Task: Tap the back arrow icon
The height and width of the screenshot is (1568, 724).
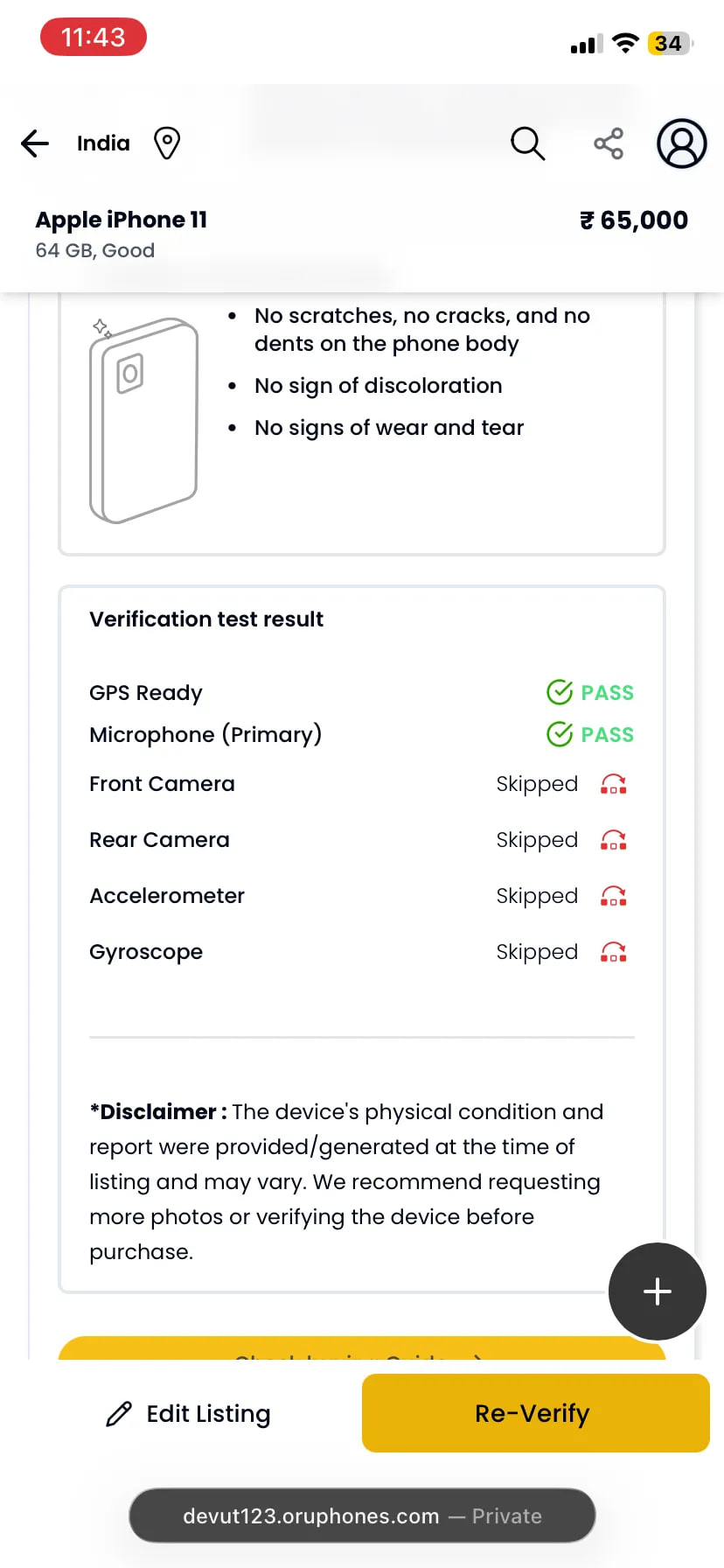Action: 35,143
